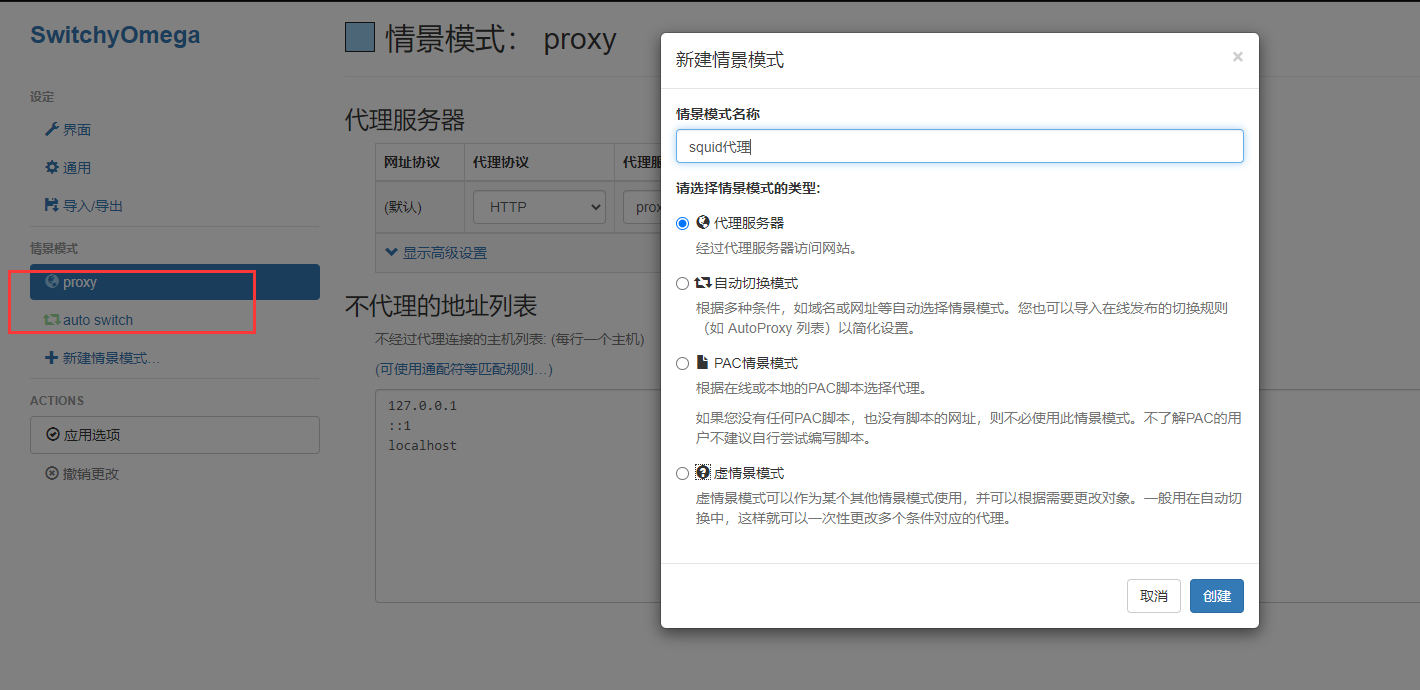Click the profile name input containing squid代理
The height and width of the screenshot is (690, 1420).
pyautogui.click(x=960, y=146)
